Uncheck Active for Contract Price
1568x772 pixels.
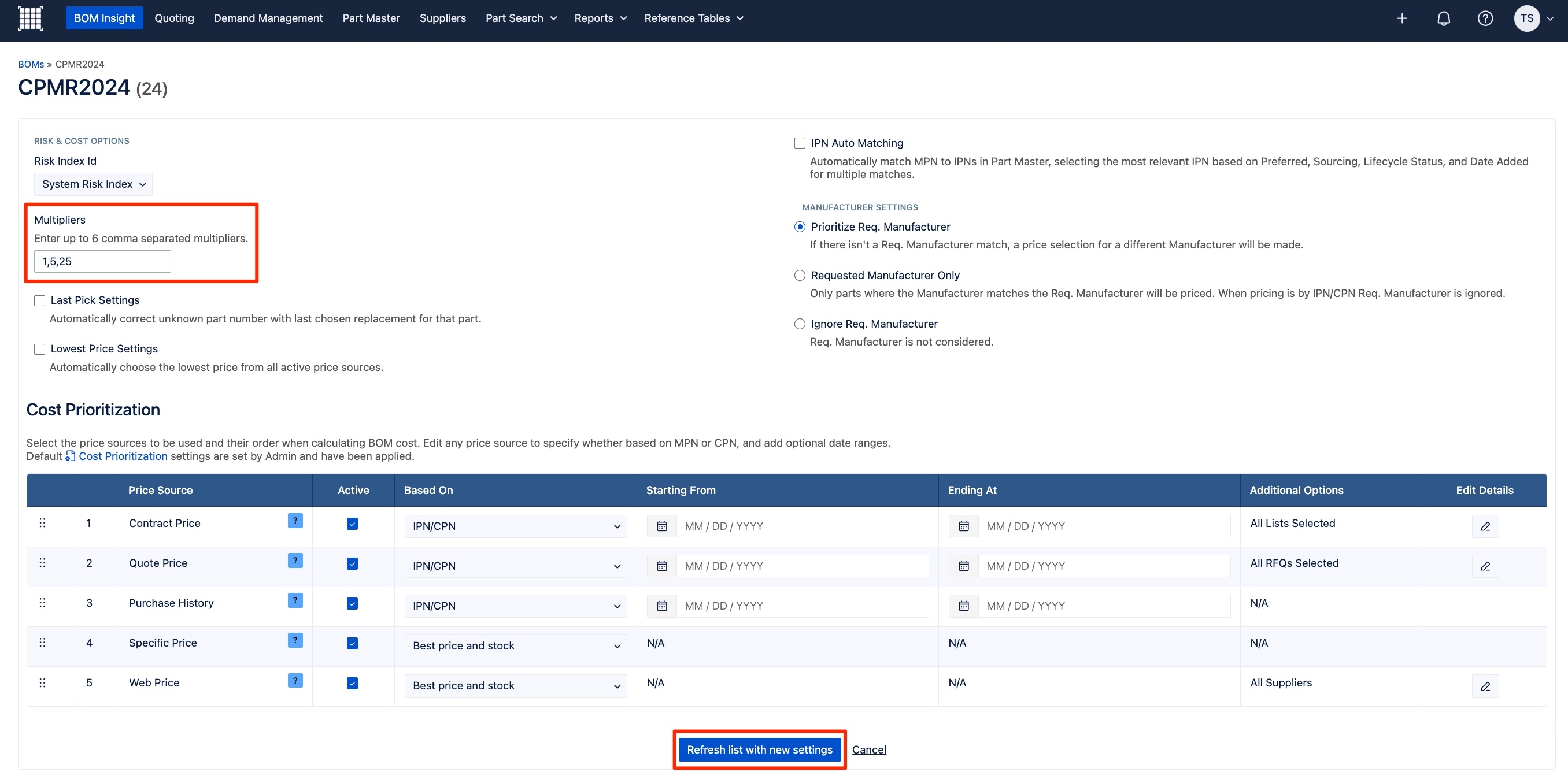[353, 524]
